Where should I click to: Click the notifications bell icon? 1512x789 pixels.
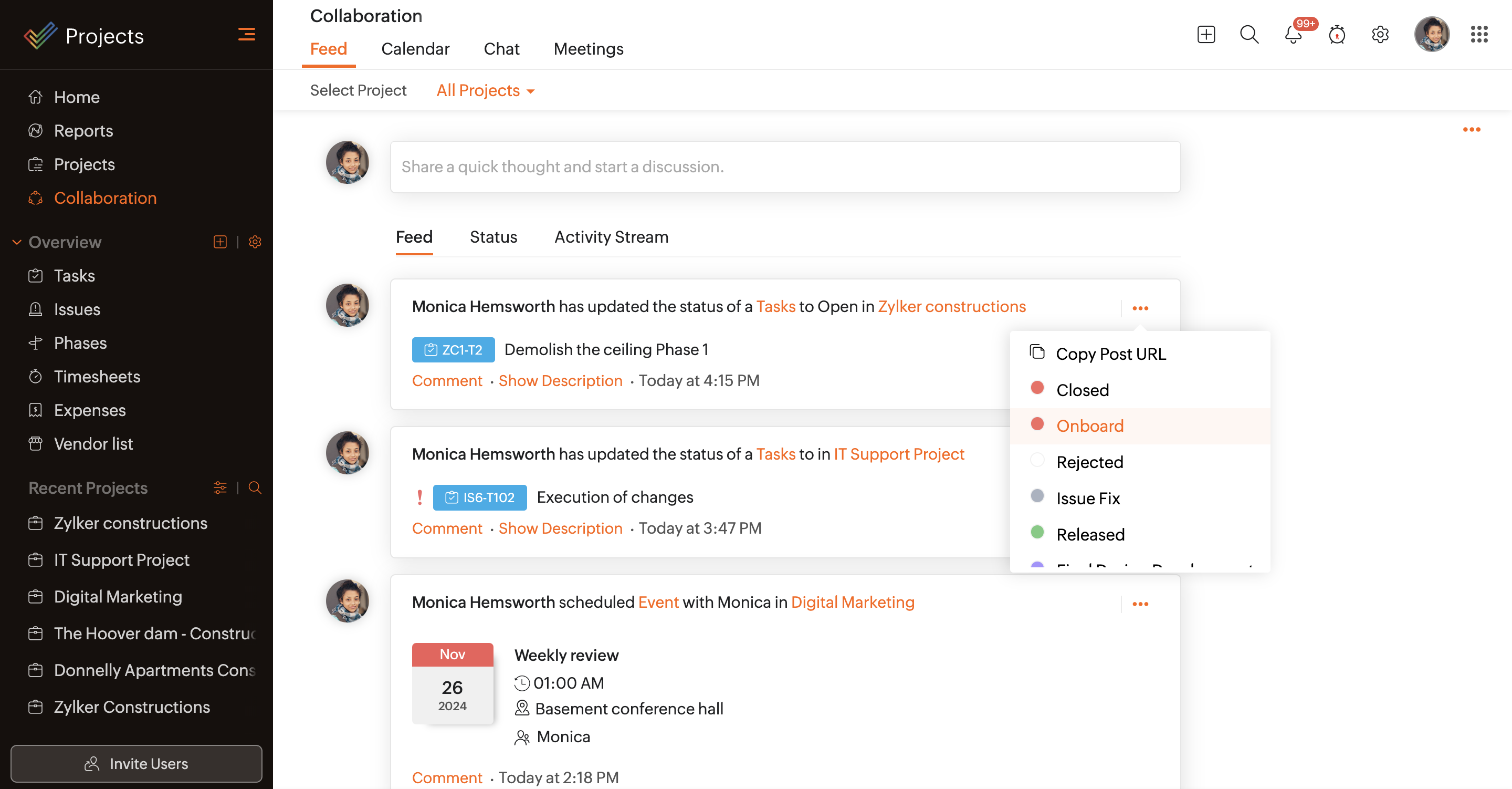pos(1293,35)
